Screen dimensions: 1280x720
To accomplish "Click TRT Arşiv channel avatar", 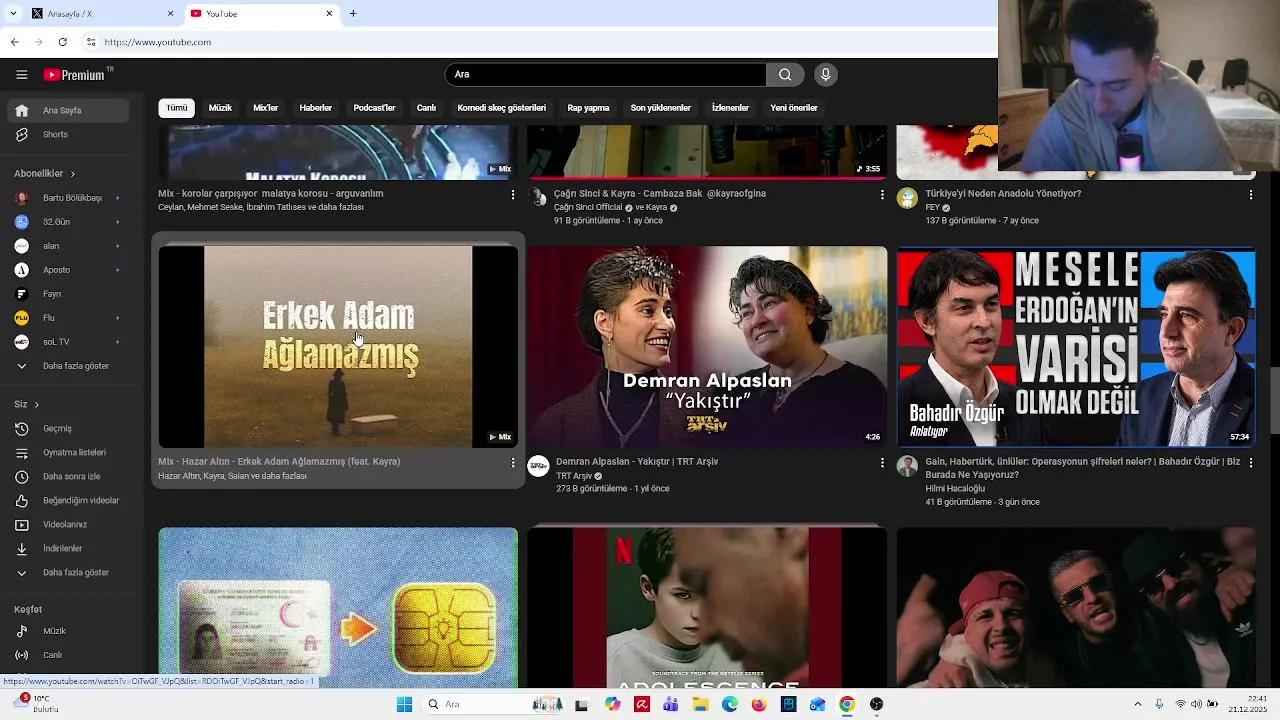I will [538, 466].
